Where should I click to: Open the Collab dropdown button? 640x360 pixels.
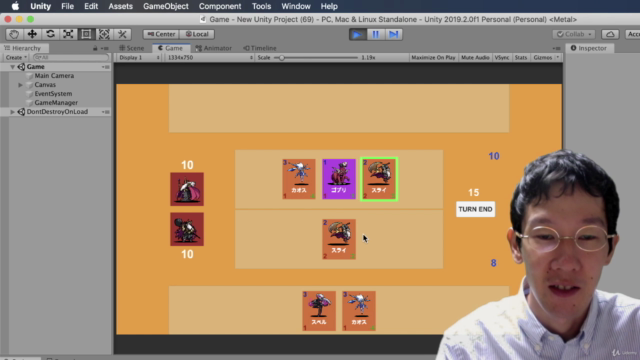pos(574,34)
